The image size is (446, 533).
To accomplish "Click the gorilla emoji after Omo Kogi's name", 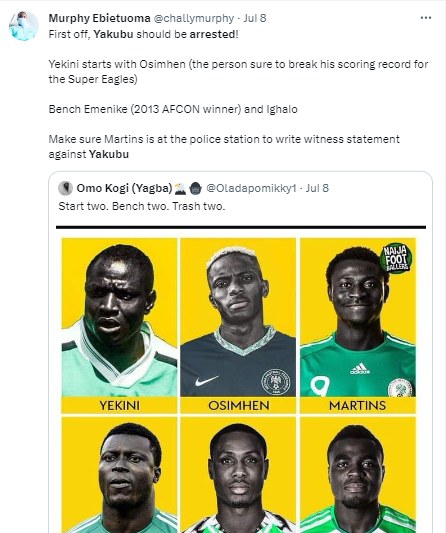I will 195,188.
